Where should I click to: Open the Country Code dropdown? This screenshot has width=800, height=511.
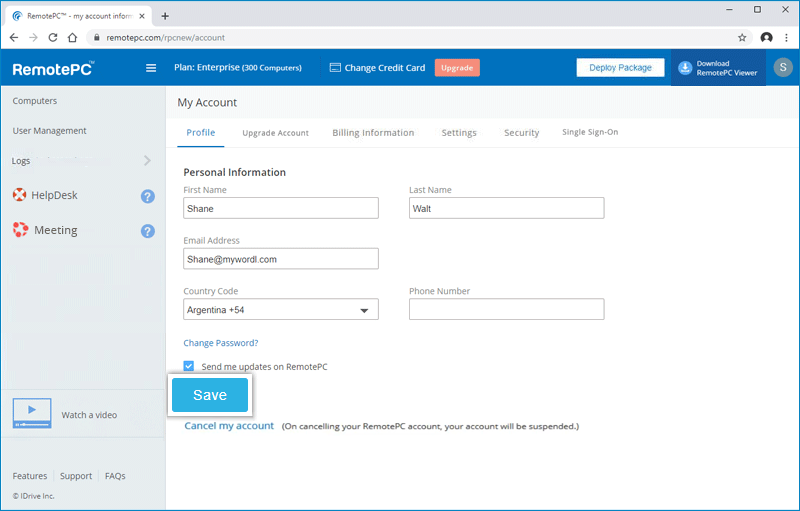pyautogui.click(x=281, y=309)
